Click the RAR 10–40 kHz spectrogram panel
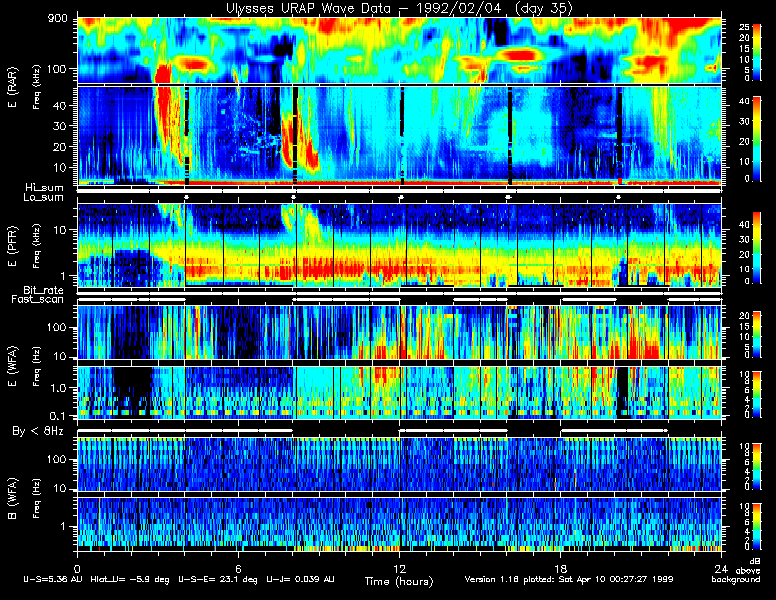 click(399, 136)
